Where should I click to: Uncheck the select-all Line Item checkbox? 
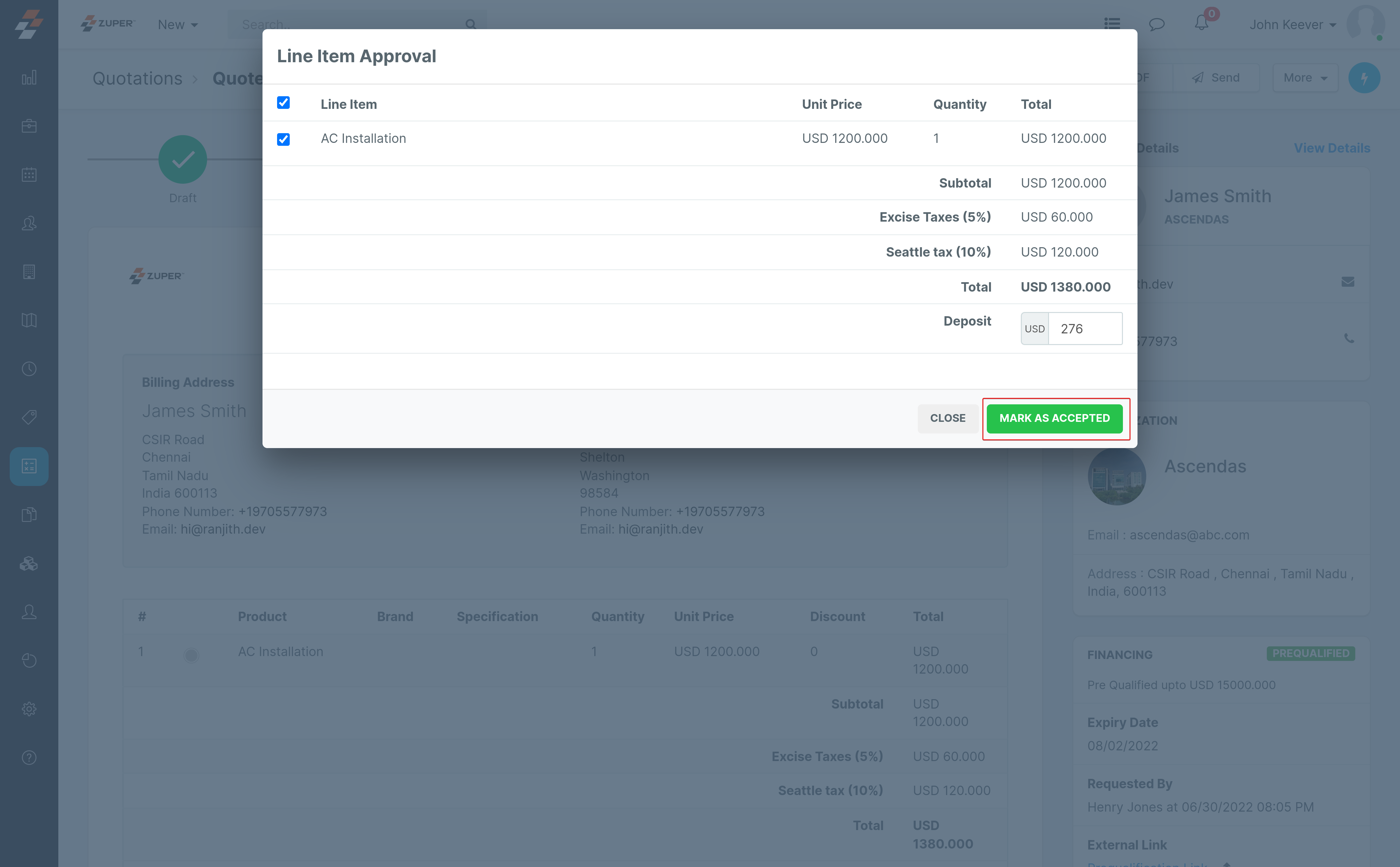coord(283,103)
